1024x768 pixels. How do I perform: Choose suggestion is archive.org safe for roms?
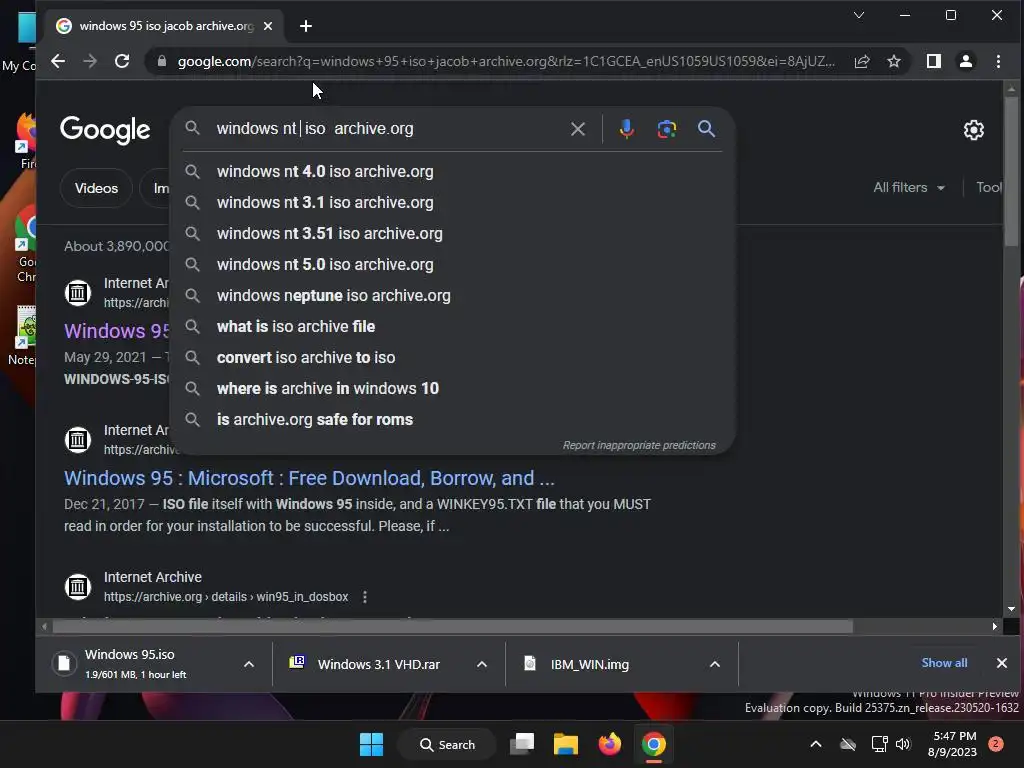[x=452, y=420]
